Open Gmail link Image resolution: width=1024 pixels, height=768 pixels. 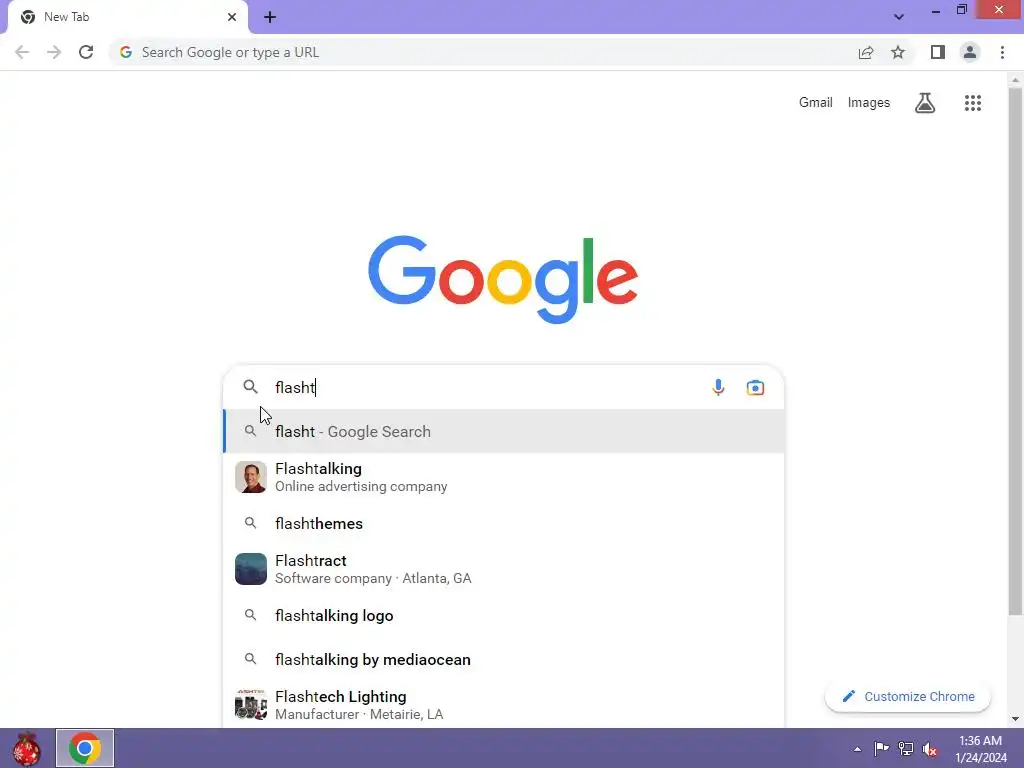[816, 103]
